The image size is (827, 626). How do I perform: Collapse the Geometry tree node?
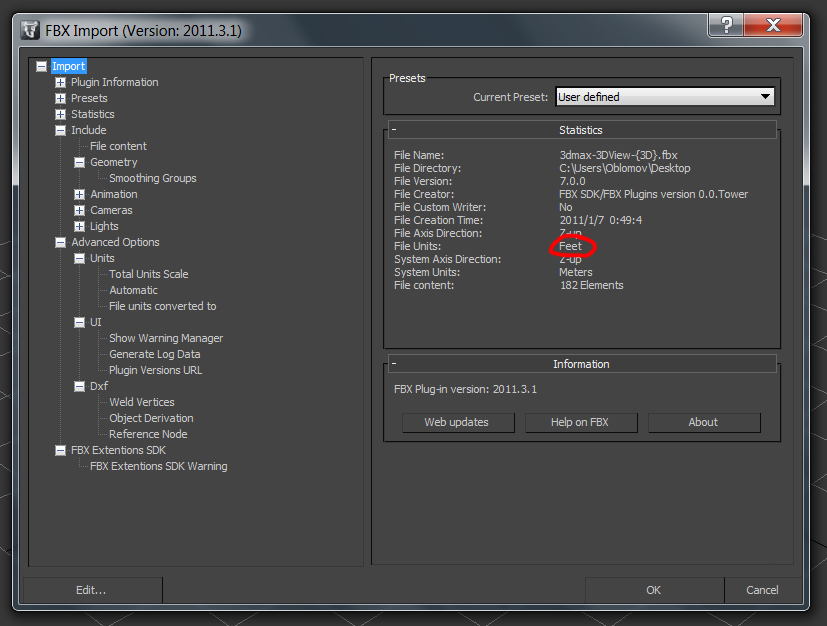(x=80, y=162)
